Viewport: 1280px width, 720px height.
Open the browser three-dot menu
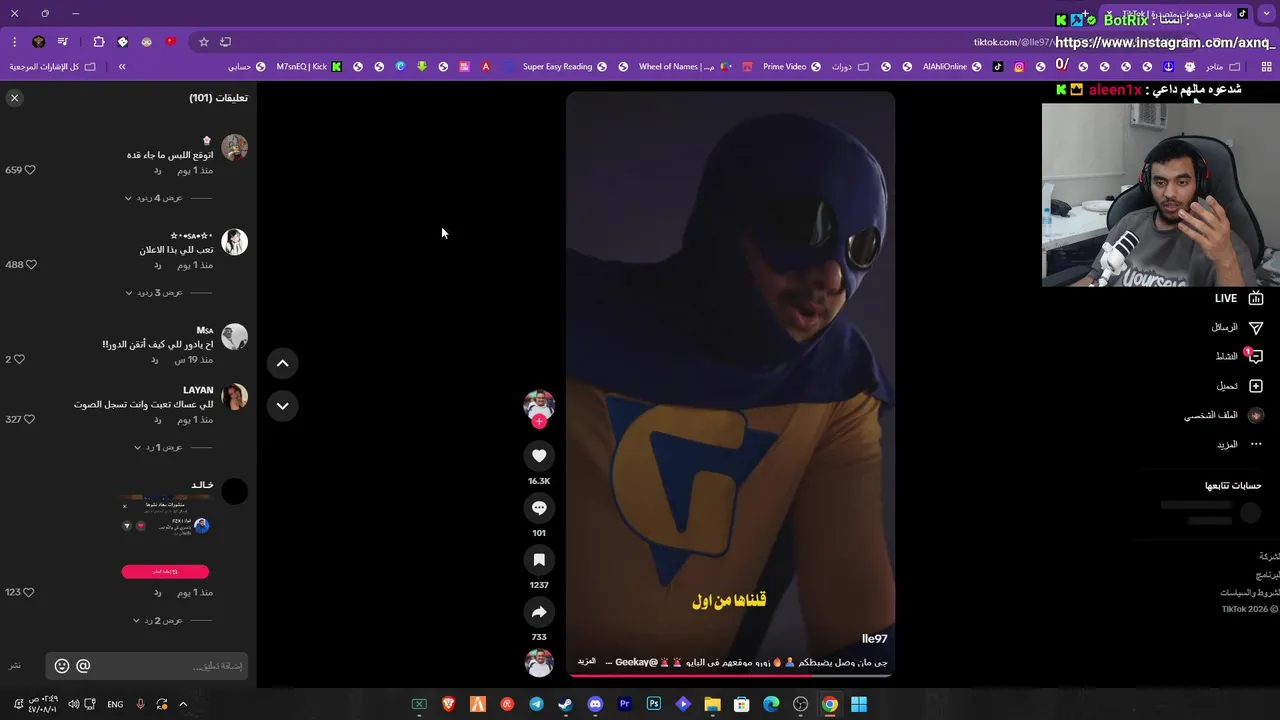point(14,42)
